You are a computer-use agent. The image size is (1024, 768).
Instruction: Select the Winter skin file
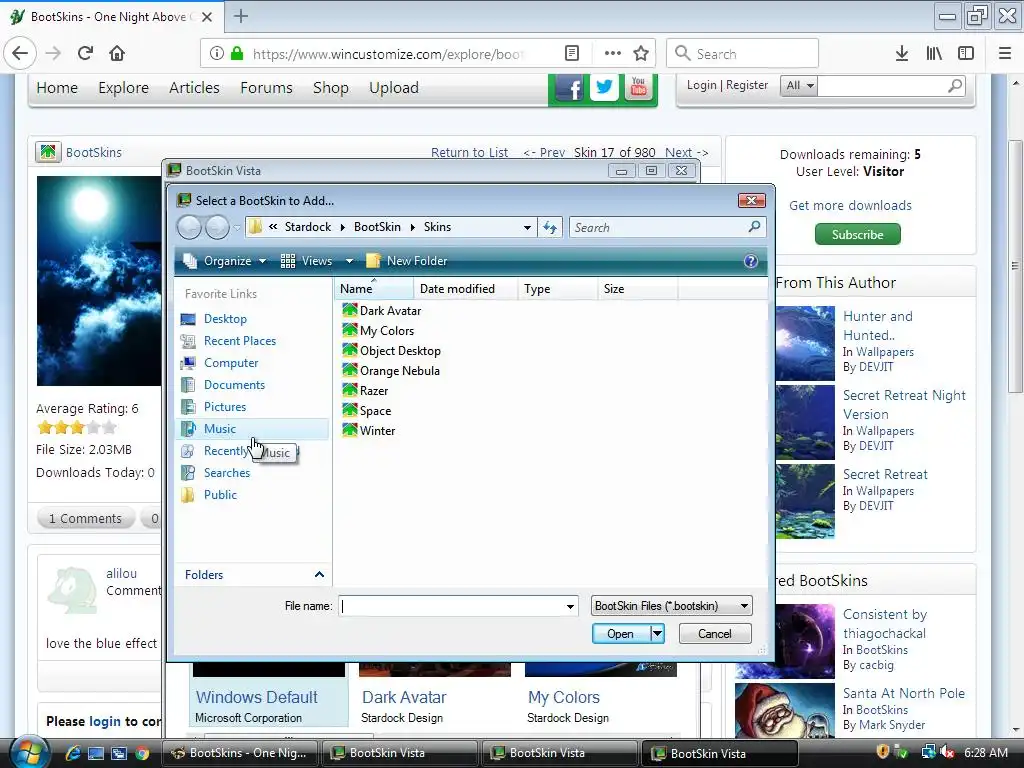[x=369, y=431]
